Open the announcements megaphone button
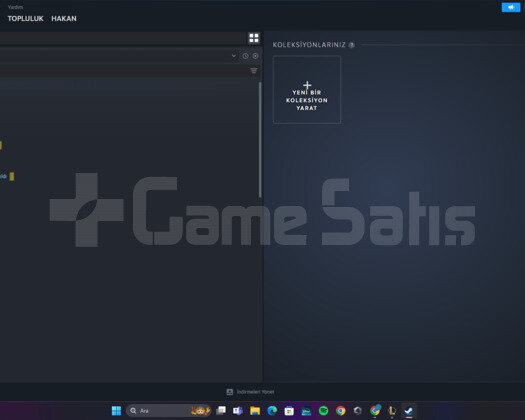This screenshot has width=525, height=420. tap(511, 7)
